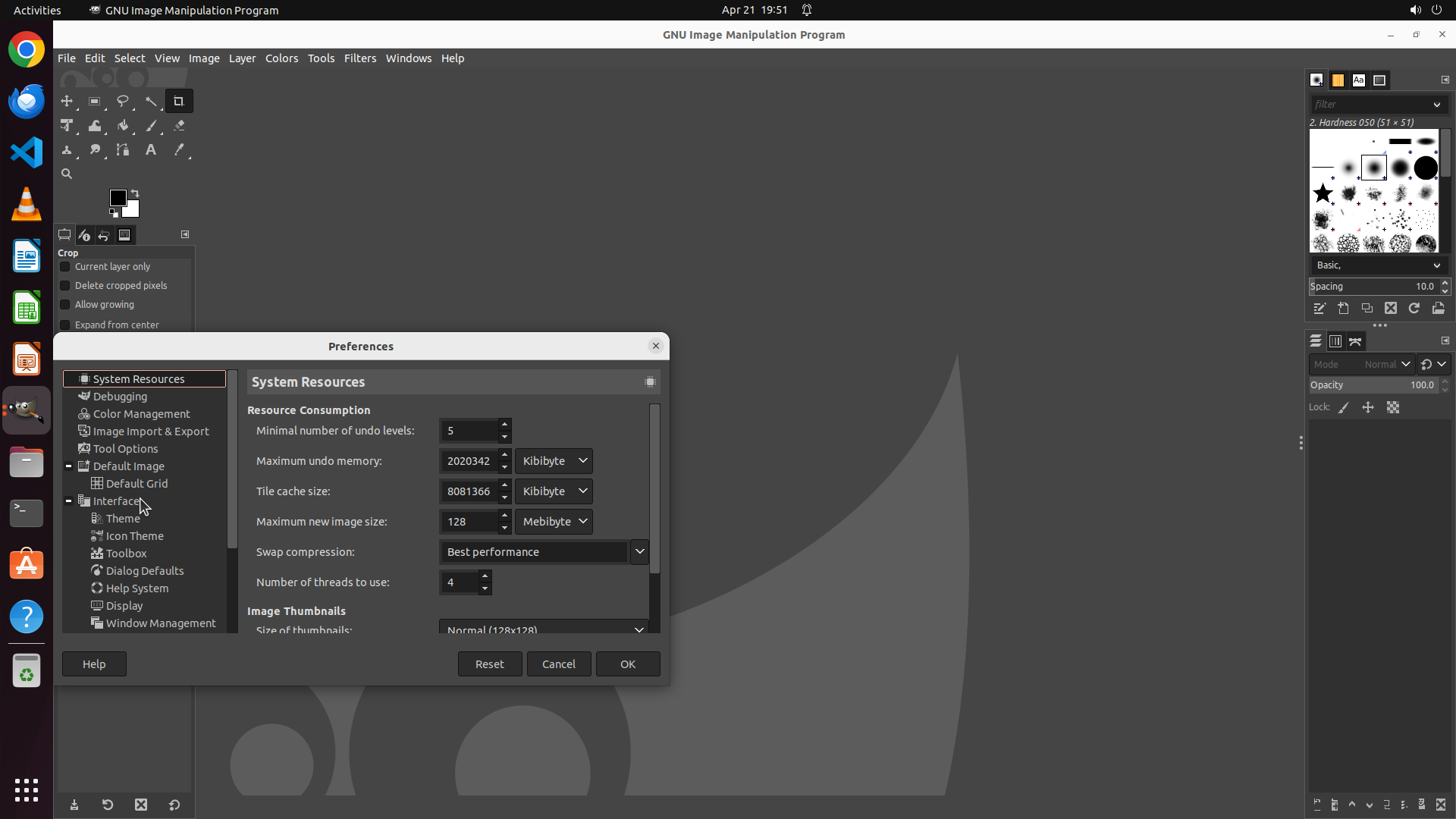Select the Paintbrush tool
1456x819 pixels.
click(151, 126)
